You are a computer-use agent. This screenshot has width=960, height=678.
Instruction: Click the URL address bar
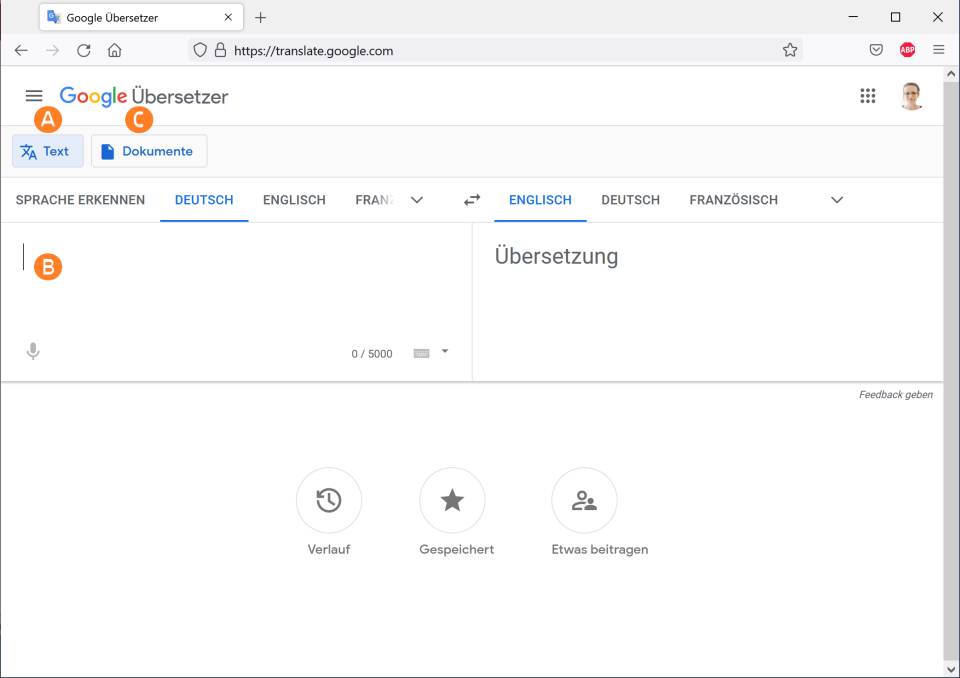[x=496, y=50]
